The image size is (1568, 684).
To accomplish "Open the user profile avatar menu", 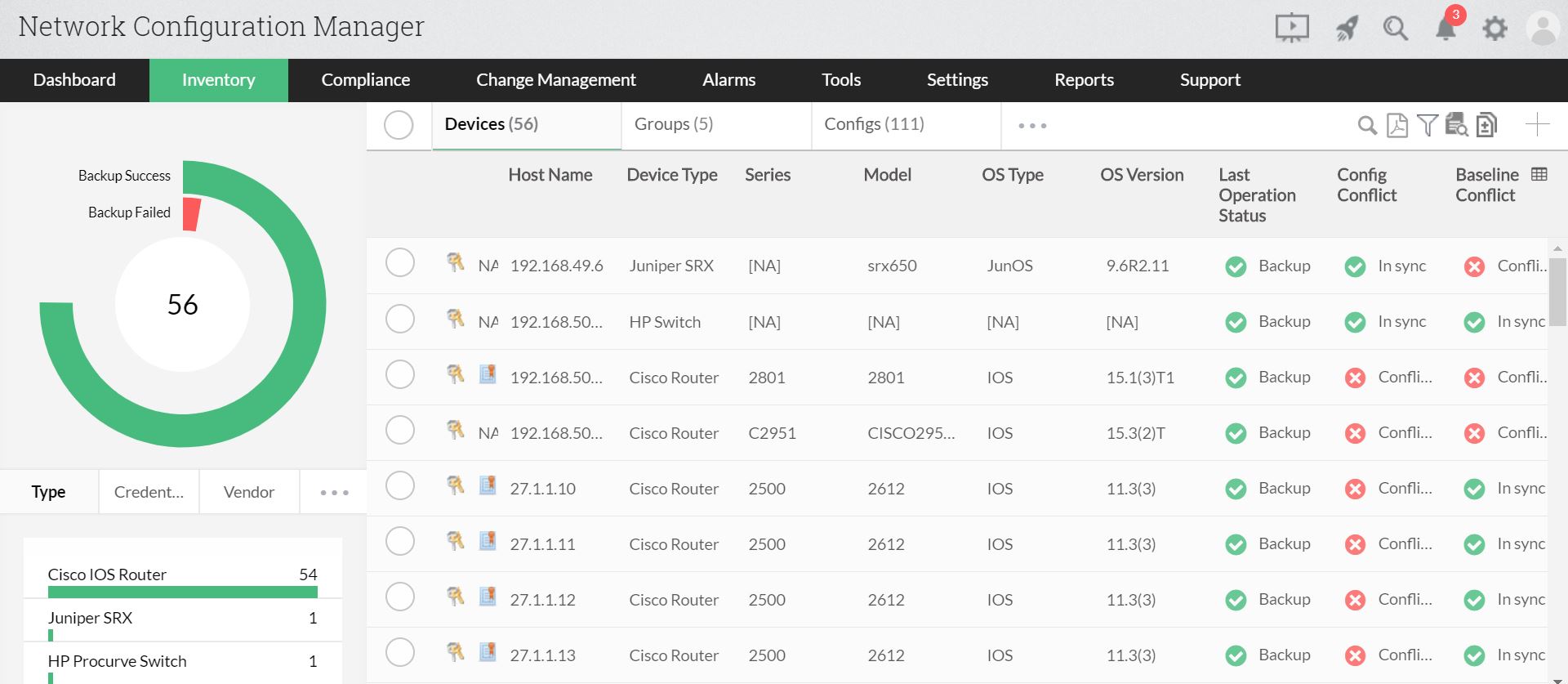I will (1542, 29).
